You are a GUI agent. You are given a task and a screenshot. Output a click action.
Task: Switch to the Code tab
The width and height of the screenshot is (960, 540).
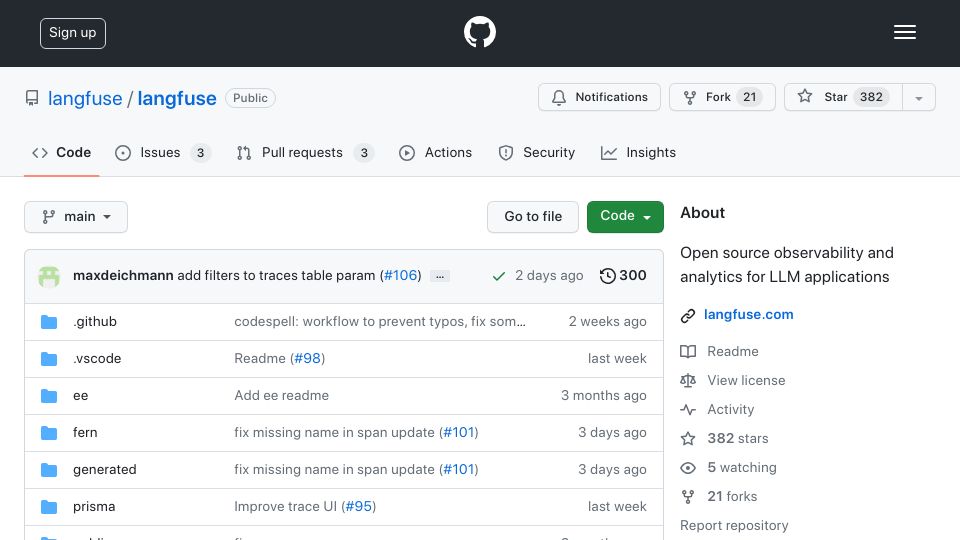(x=61, y=152)
